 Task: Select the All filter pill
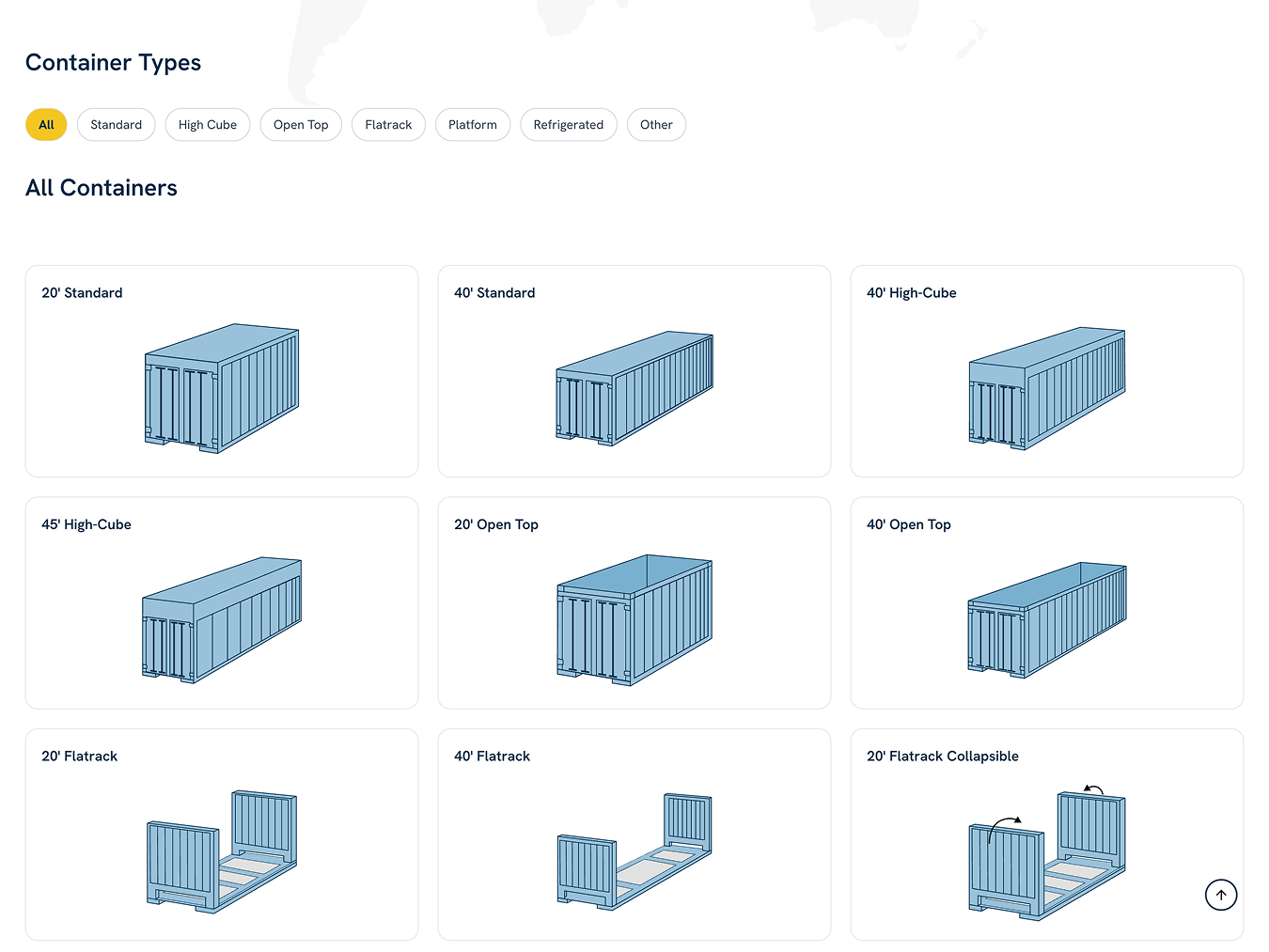46,125
